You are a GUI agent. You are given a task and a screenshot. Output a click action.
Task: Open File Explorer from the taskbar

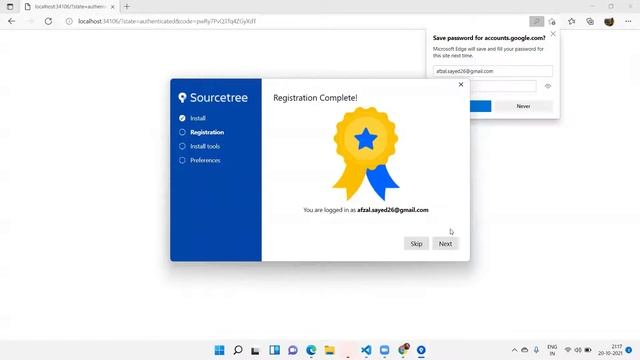coord(329,350)
